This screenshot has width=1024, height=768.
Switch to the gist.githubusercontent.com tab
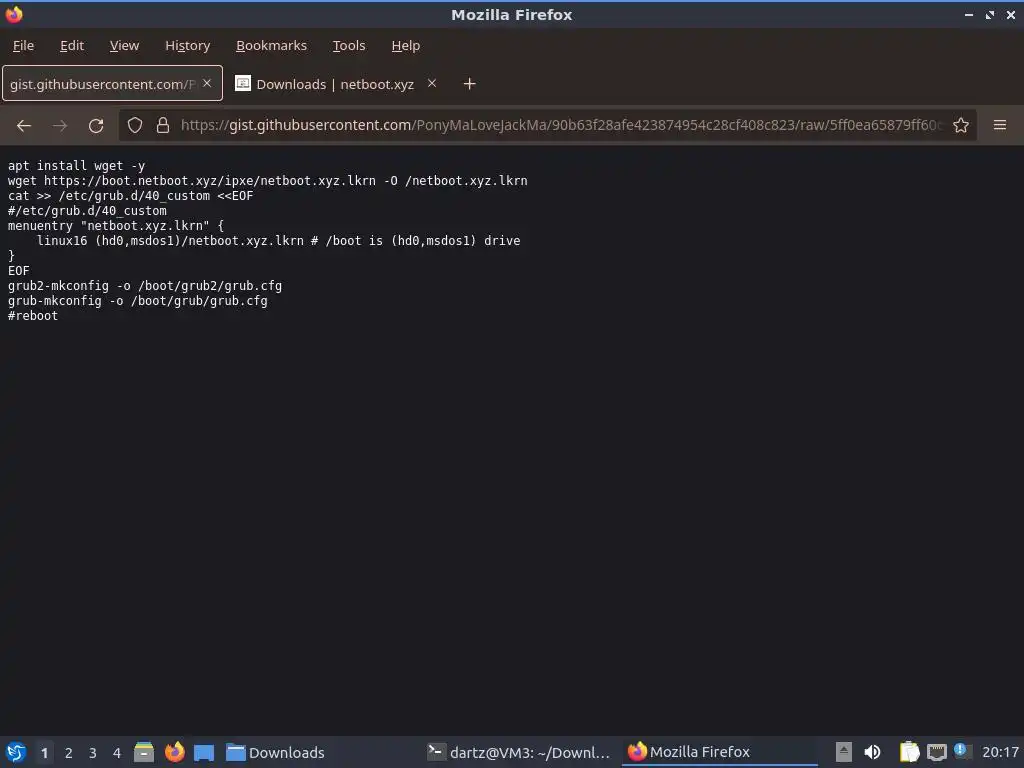pos(103,84)
